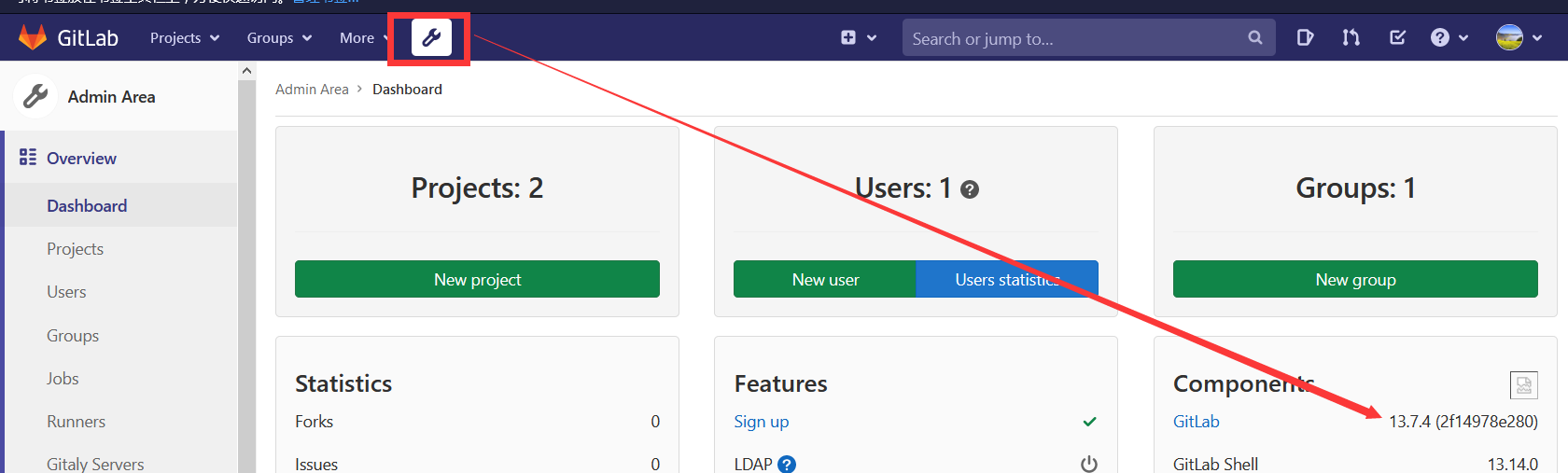The image size is (1568, 473).
Task: Click the GitLab version 13.7.4 text
Action: [x=1463, y=422]
